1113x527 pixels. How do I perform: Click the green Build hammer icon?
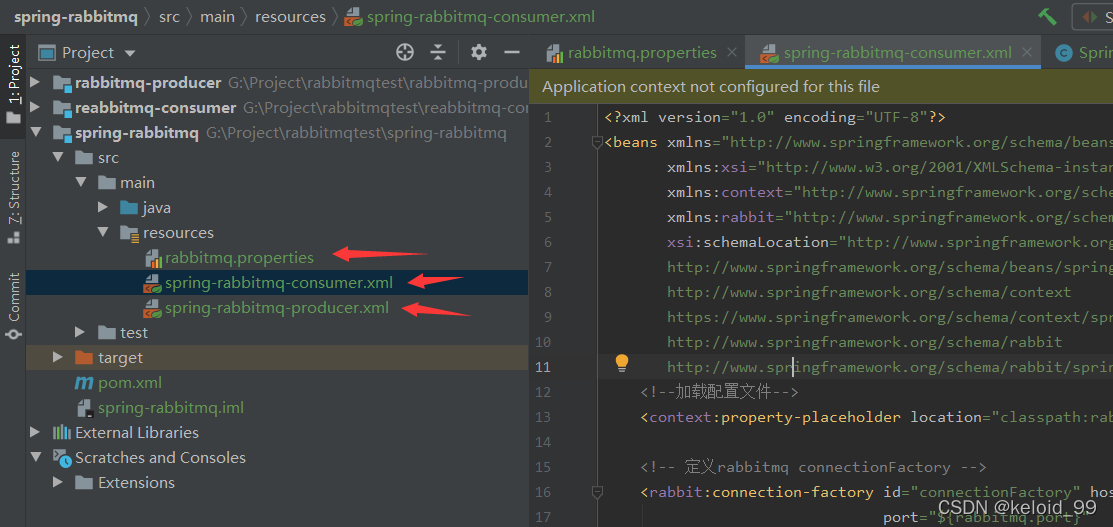tap(1047, 16)
